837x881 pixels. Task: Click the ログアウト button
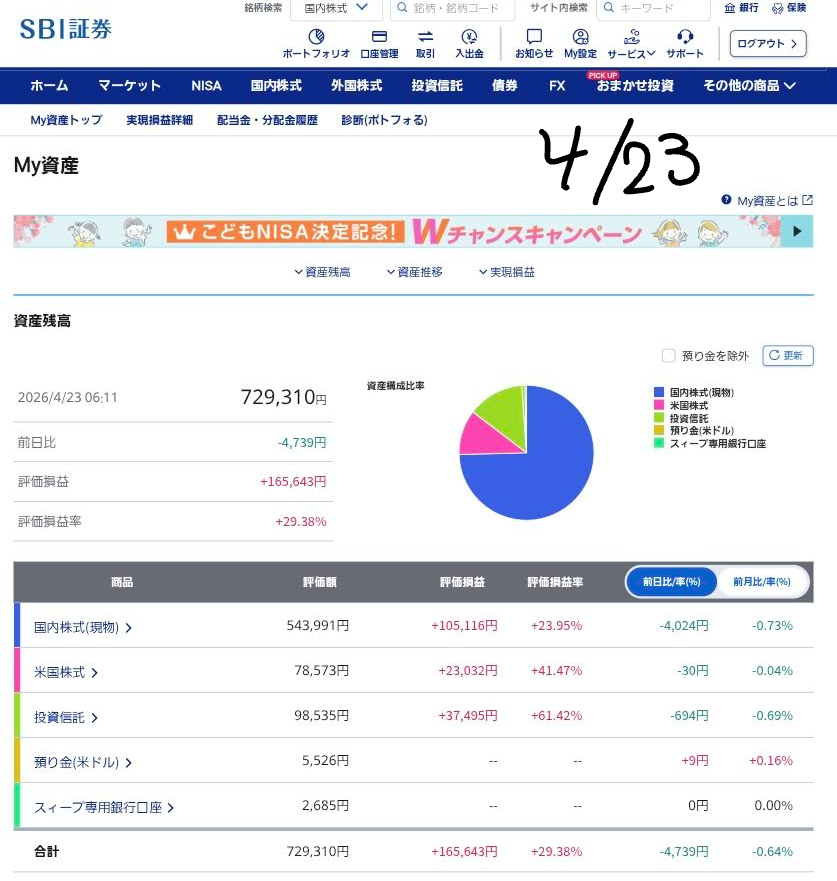[x=768, y=44]
